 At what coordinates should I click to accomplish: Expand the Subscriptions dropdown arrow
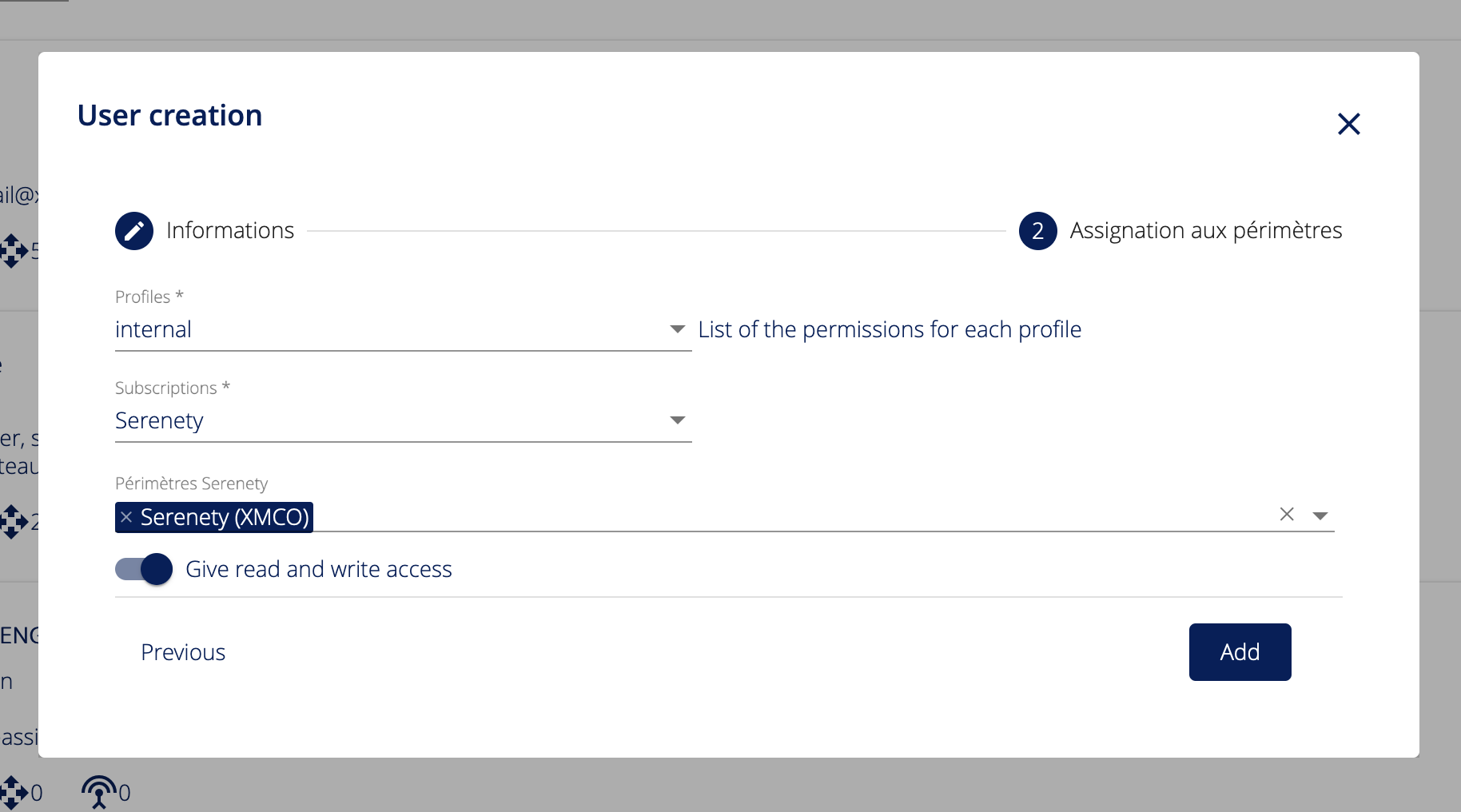(677, 420)
